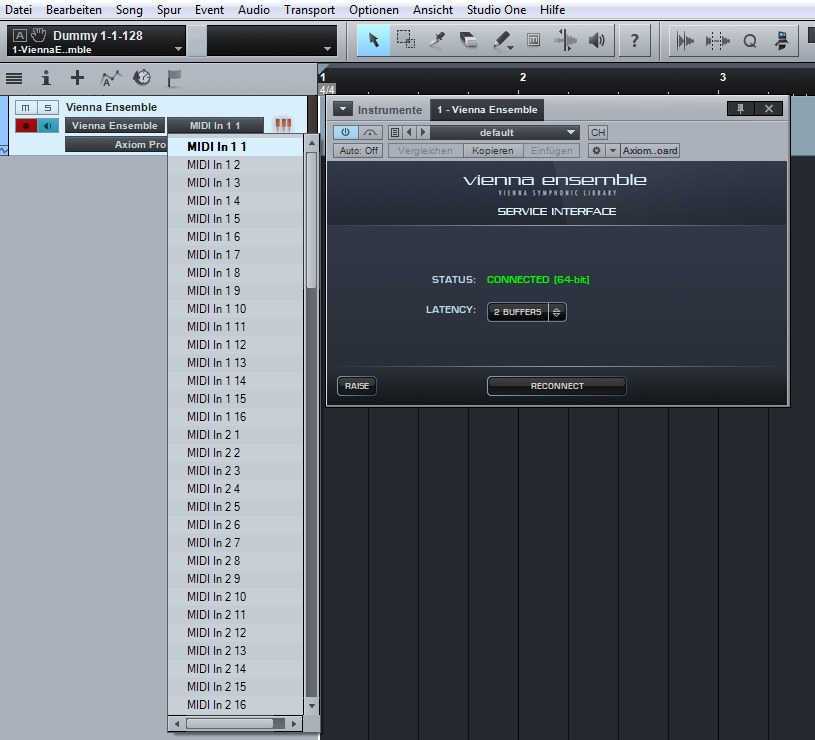Open the Instrumente window menu arrow
The image size is (815, 740).
coord(343,109)
